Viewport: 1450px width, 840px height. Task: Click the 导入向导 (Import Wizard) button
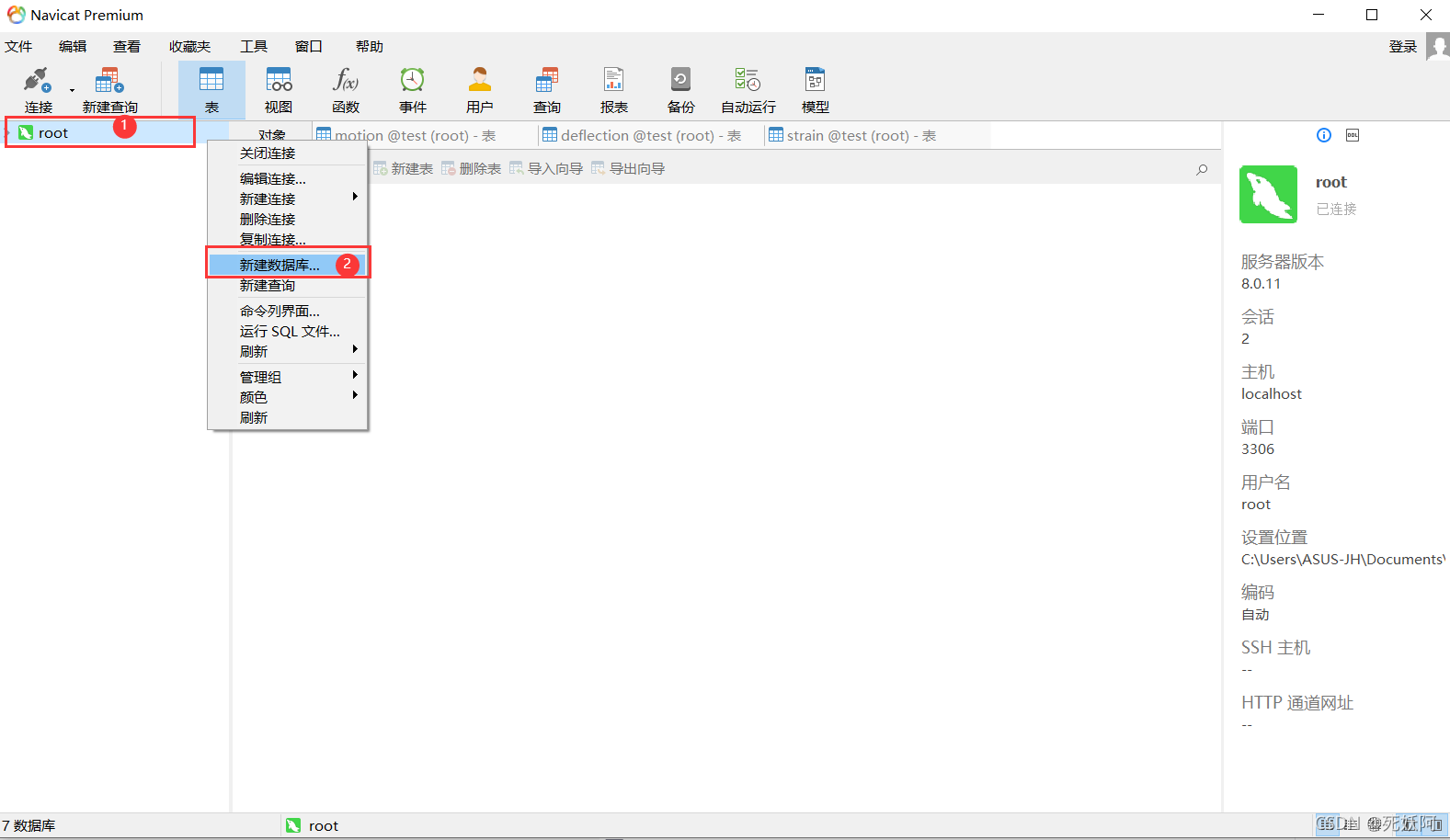pyautogui.click(x=546, y=168)
